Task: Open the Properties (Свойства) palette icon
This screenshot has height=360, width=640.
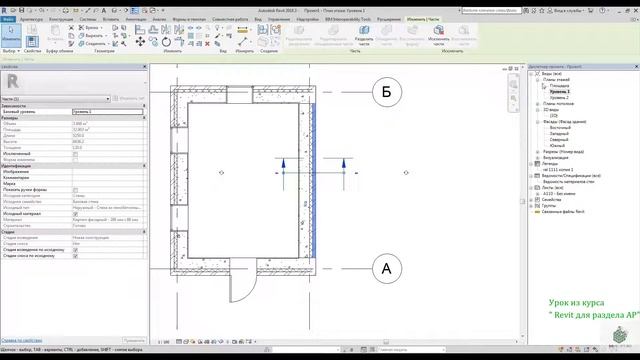Action: [32, 41]
